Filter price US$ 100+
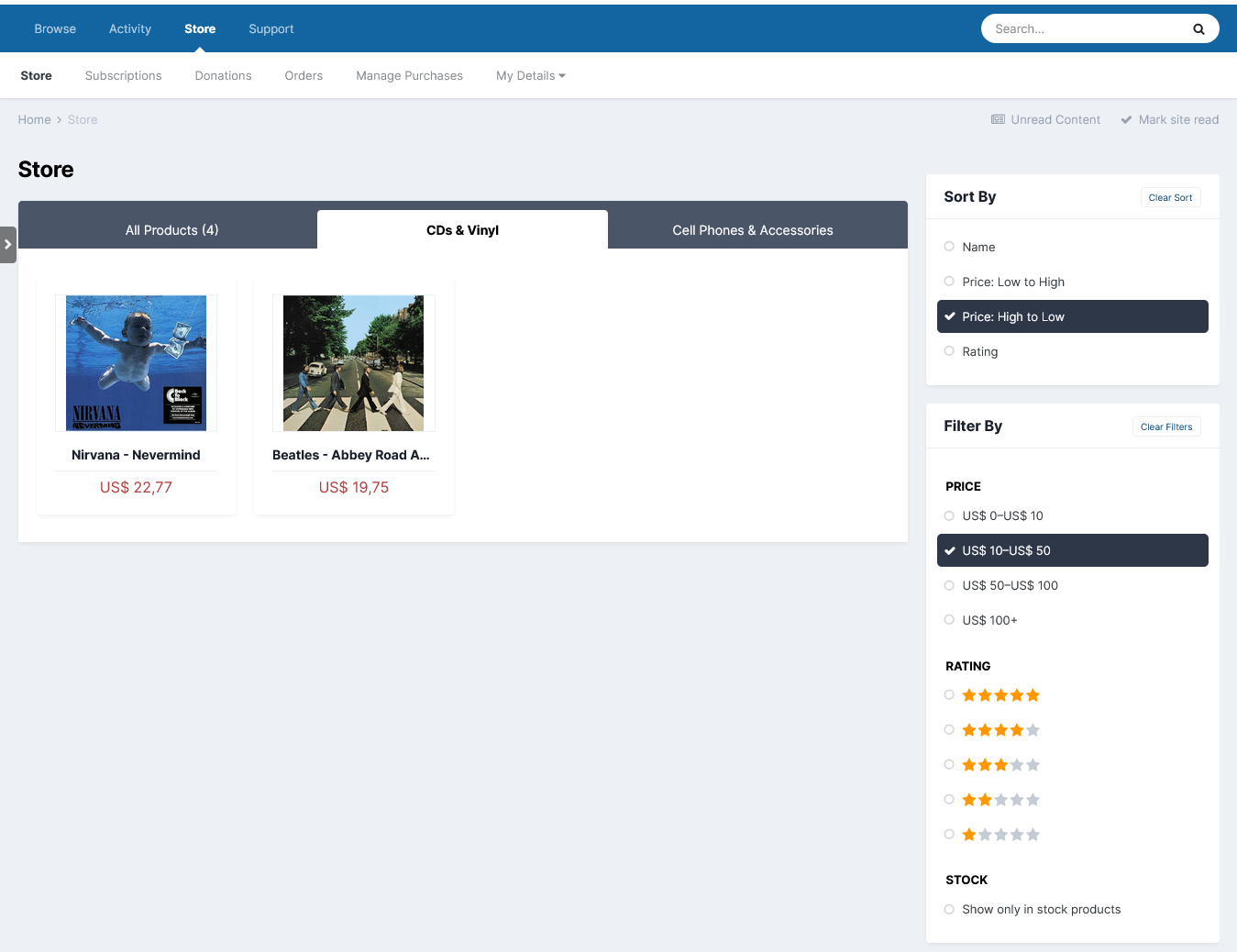1237x952 pixels. coord(1072,620)
